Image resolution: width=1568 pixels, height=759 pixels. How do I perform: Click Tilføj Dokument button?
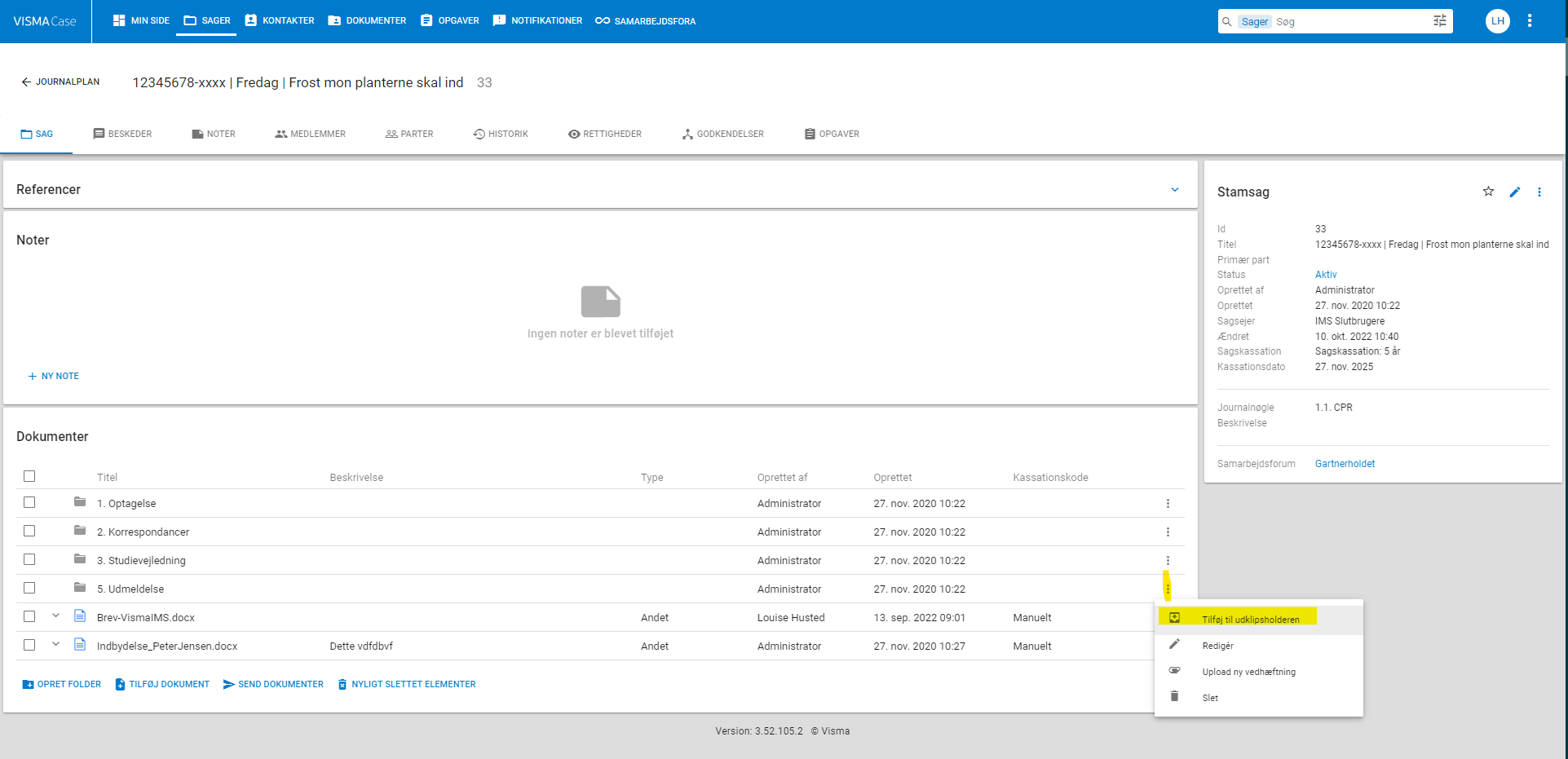click(x=162, y=685)
